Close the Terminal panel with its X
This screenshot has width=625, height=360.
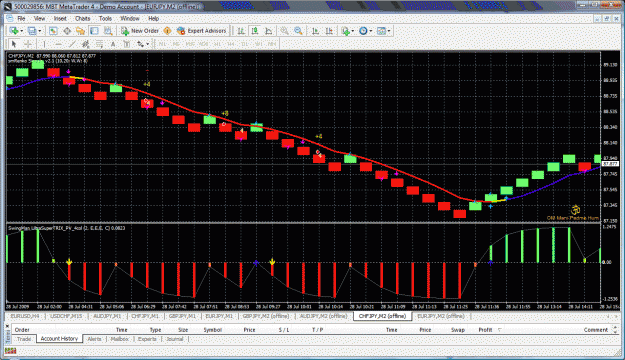[7, 326]
